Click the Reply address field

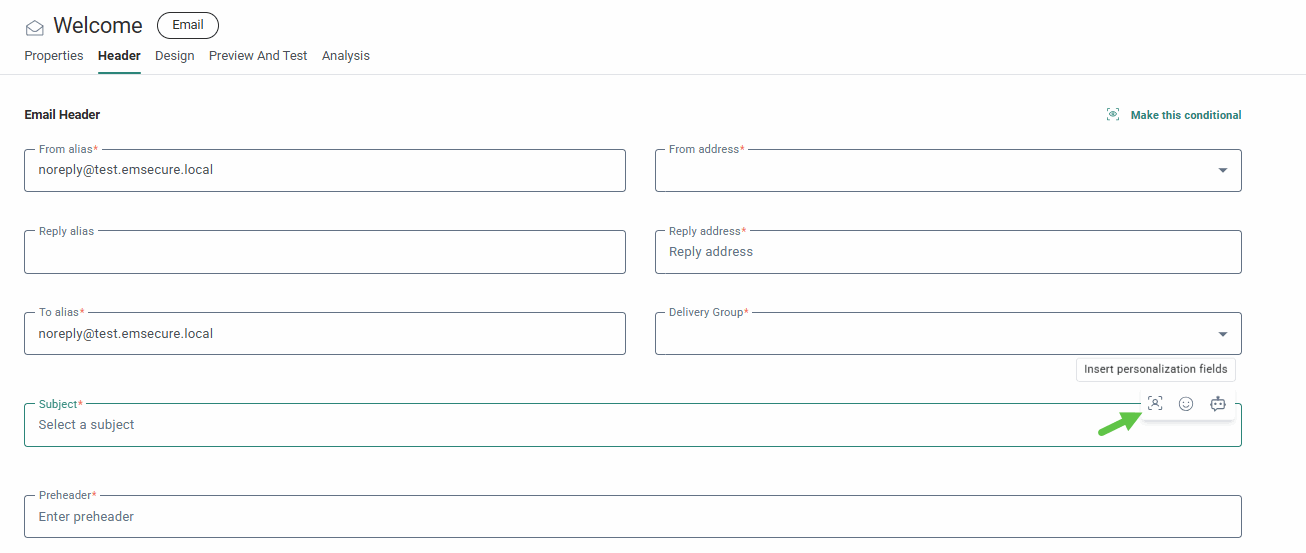[948, 253]
